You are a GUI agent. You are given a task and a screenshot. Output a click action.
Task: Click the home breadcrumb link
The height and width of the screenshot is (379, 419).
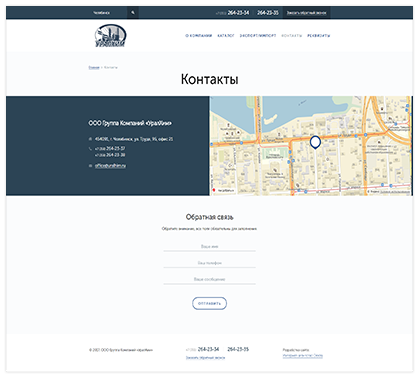click(94, 67)
